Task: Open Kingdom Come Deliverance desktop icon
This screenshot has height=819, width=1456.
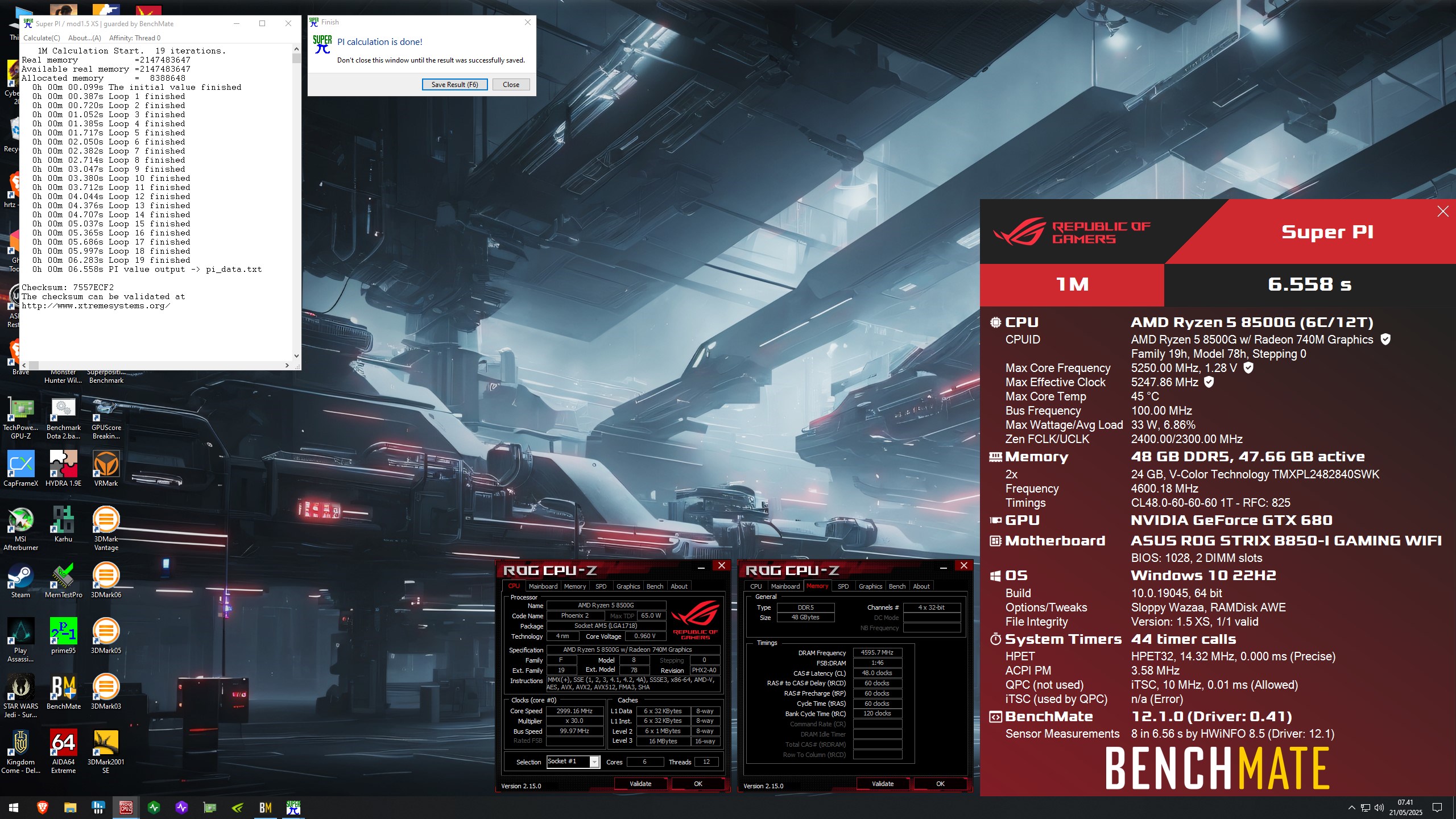Action: (21, 751)
